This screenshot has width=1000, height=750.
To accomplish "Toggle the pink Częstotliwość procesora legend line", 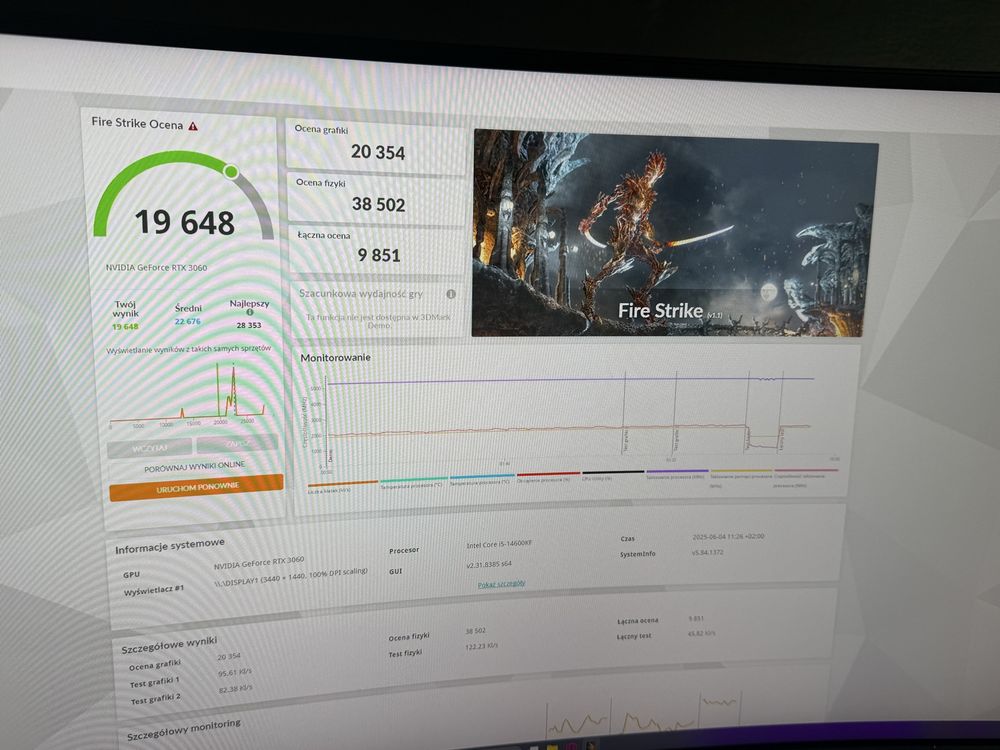I will (805, 476).
